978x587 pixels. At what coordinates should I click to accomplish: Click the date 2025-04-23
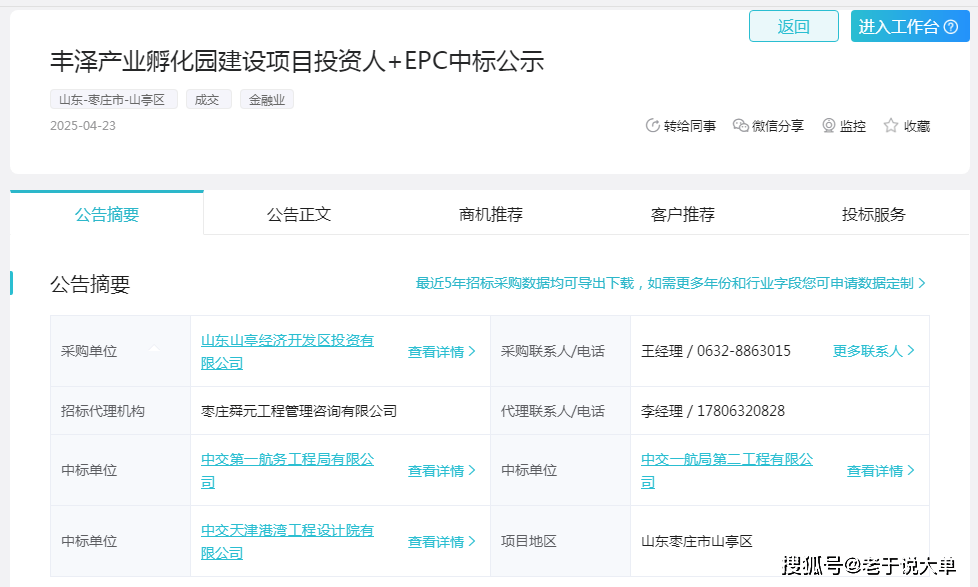pyautogui.click(x=83, y=126)
